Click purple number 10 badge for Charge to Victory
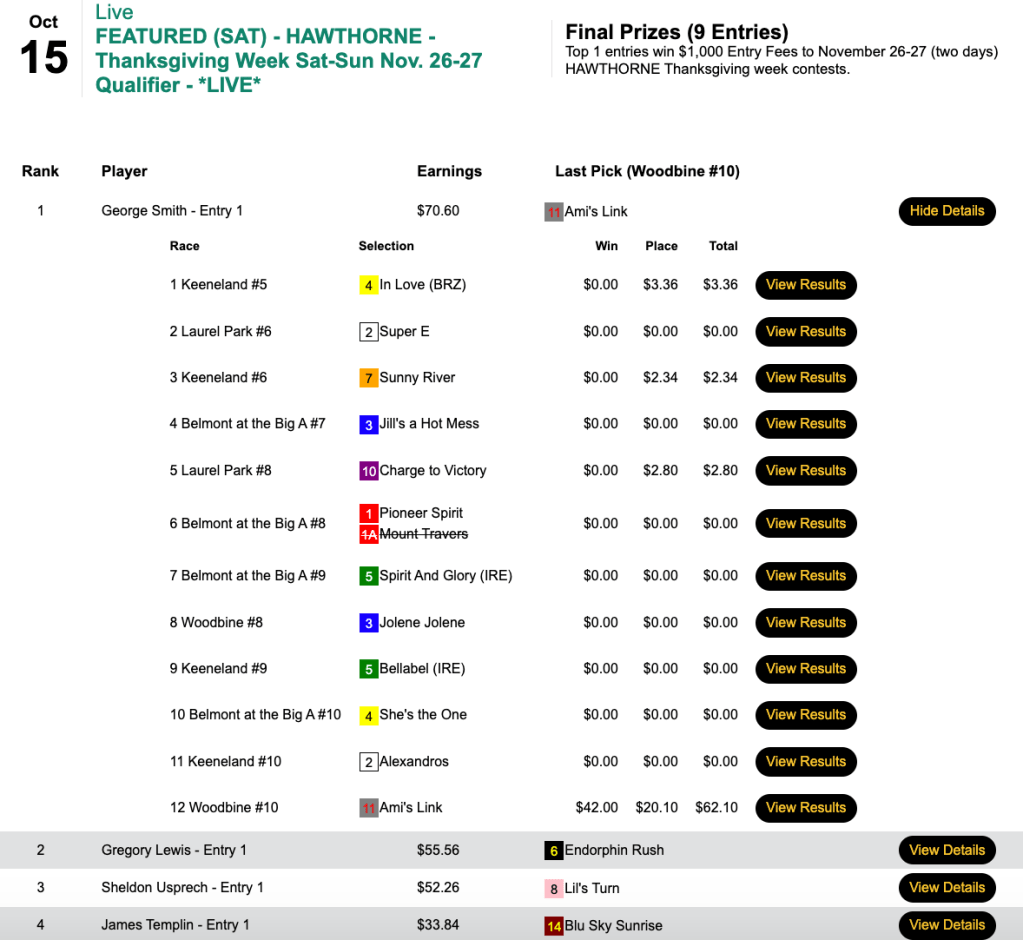Screen dimensions: 1023x940 point(369,471)
